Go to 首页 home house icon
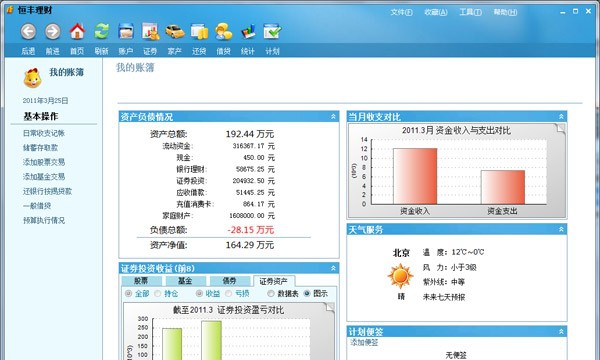 pyautogui.click(x=77, y=31)
